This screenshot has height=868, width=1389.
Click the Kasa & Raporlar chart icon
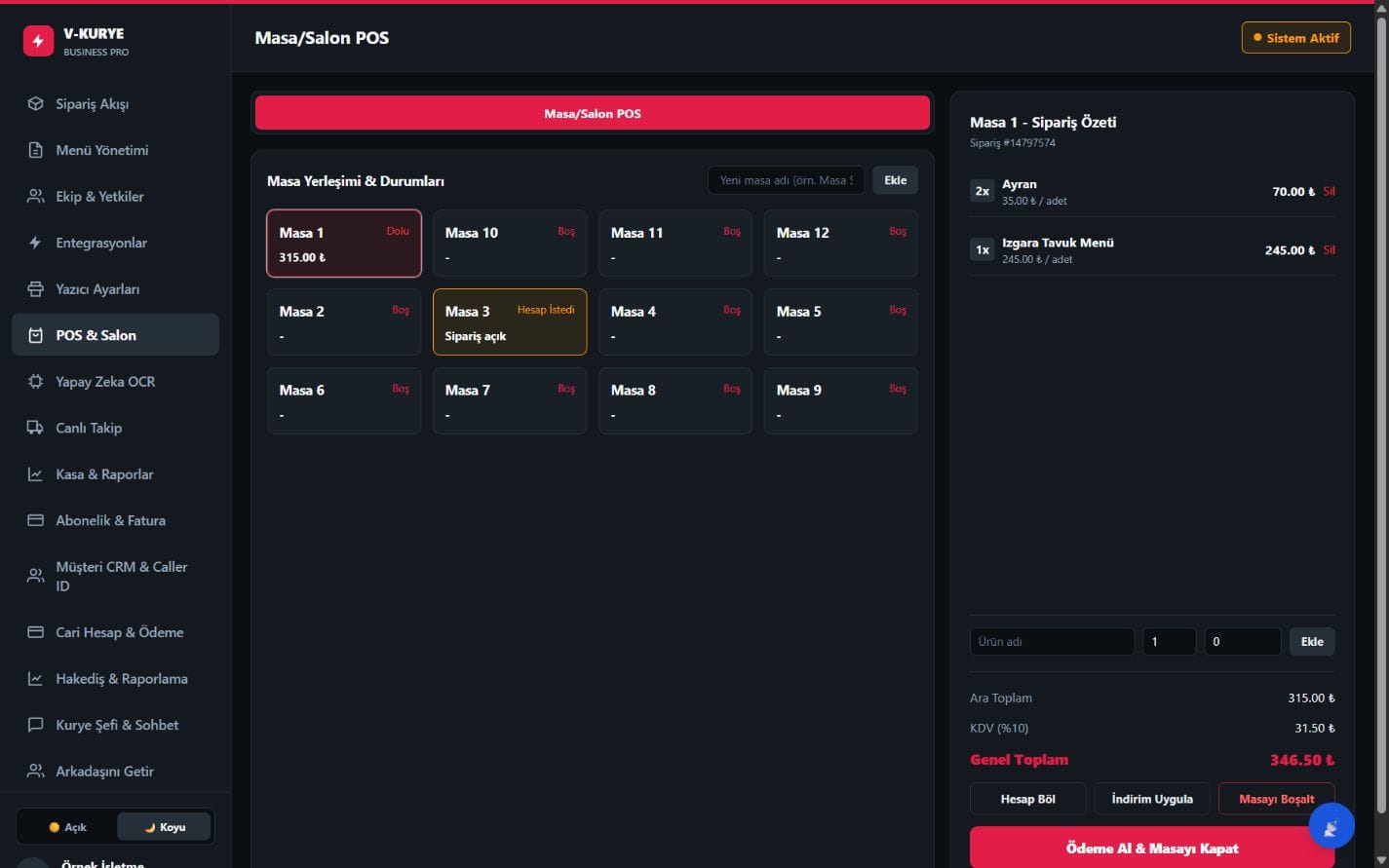(x=35, y=474)
